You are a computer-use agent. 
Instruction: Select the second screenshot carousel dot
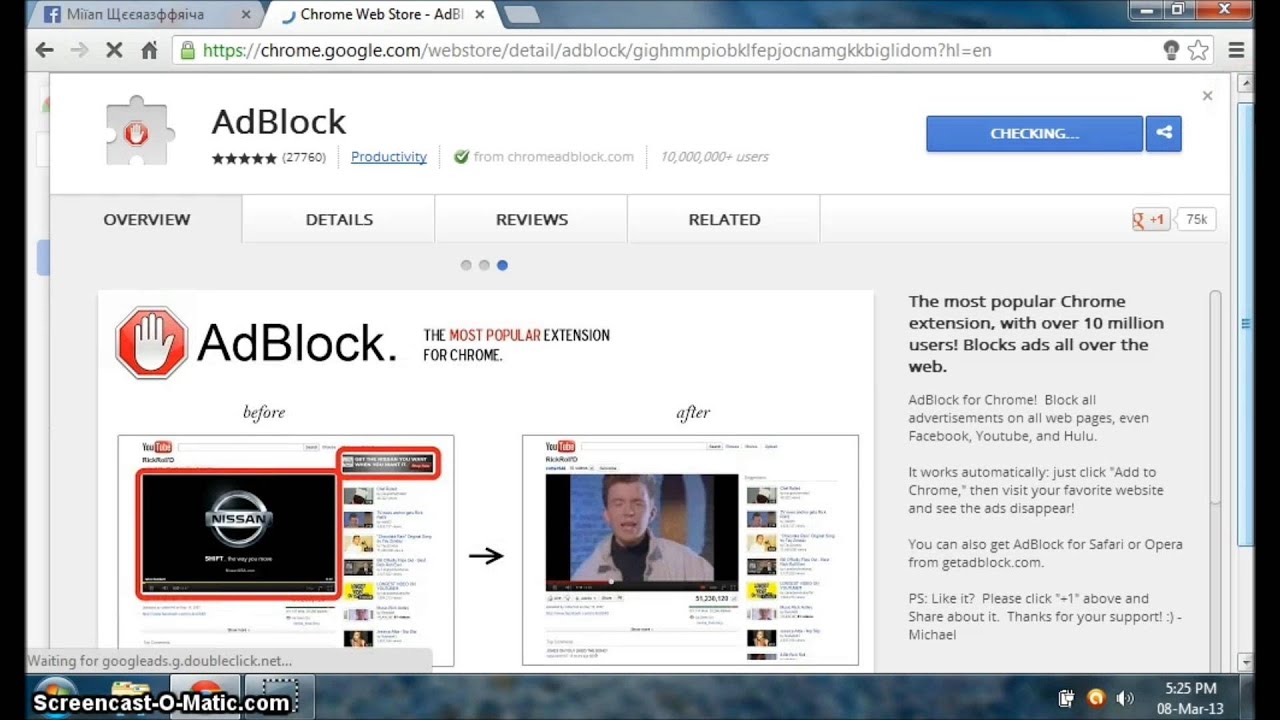point(484,265)
